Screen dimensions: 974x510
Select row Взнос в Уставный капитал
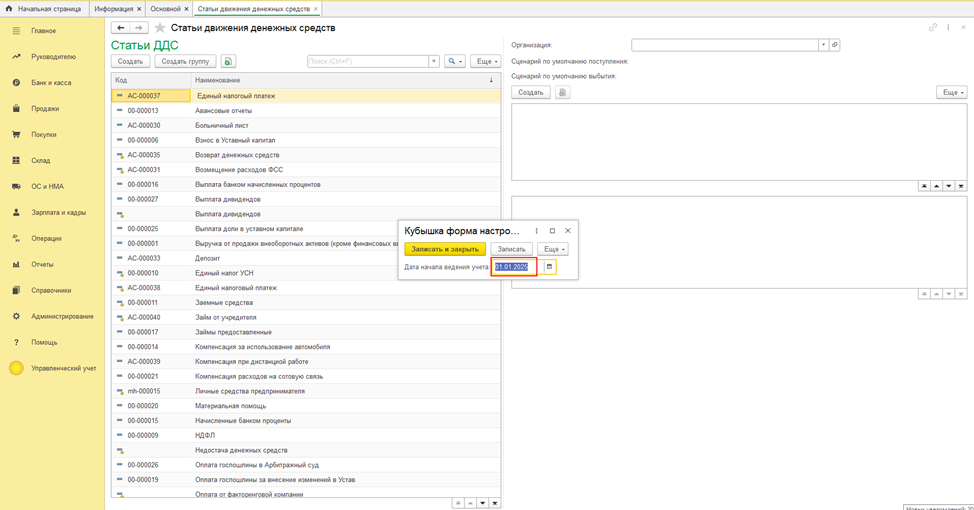click(306, 140)
